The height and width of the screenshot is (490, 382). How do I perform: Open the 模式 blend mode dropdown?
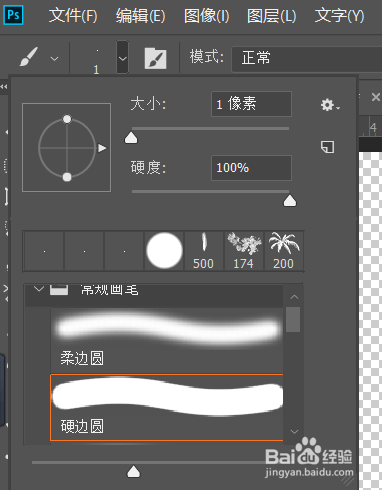pos(307,59)
